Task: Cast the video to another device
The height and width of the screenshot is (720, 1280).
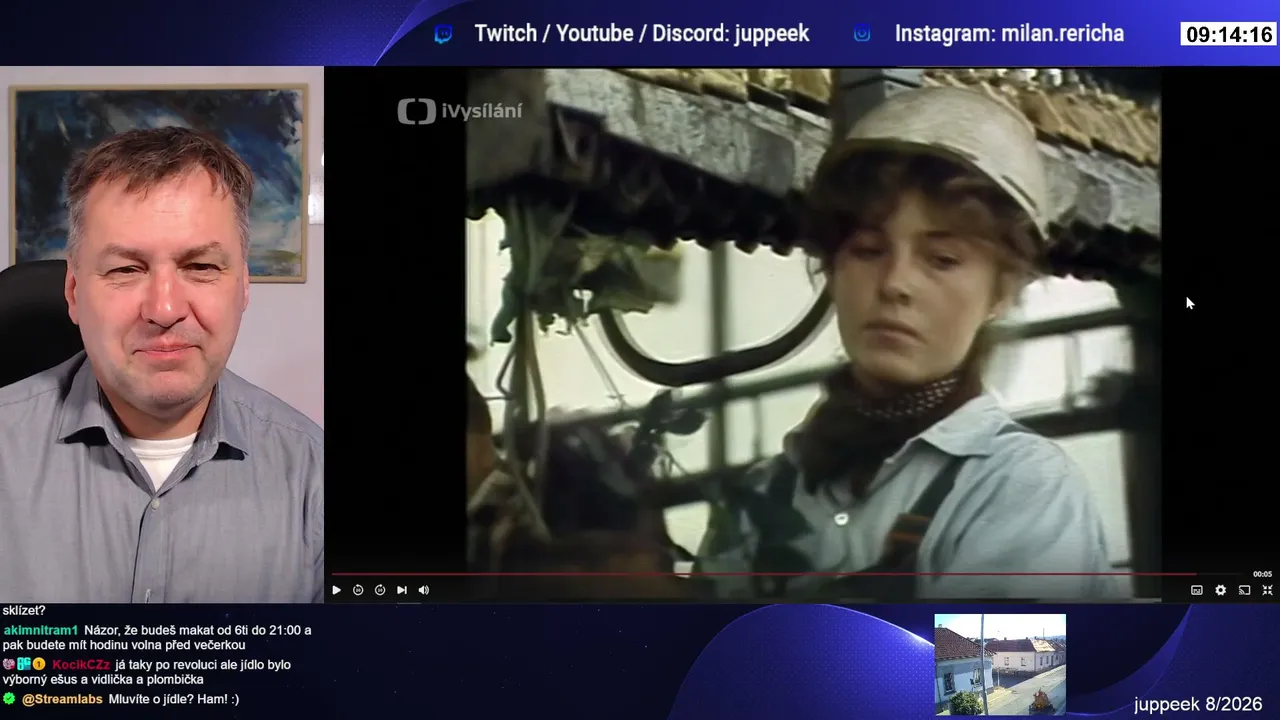Action: click(1245, 590)
